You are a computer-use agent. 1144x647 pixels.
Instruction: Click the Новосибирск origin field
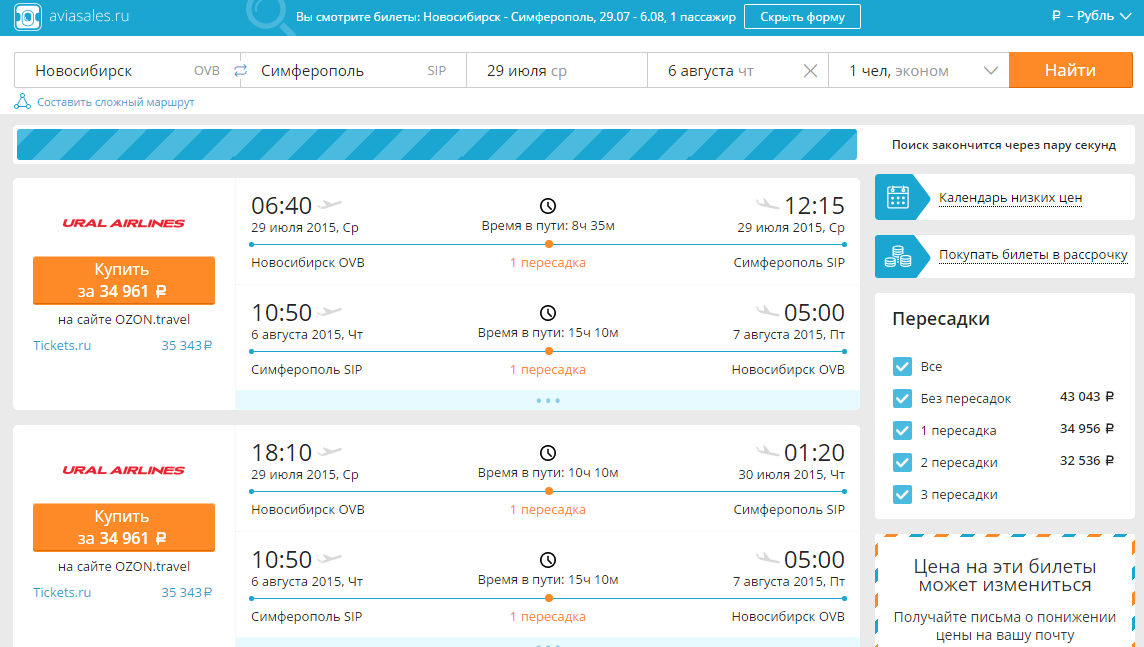pyautogui.click(x=127, y=71)
